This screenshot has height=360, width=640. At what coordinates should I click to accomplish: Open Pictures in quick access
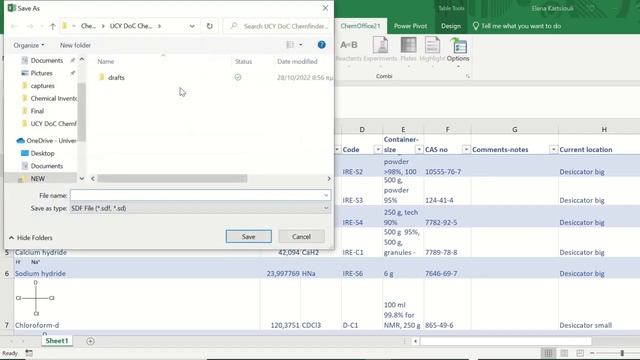[42, 73]
